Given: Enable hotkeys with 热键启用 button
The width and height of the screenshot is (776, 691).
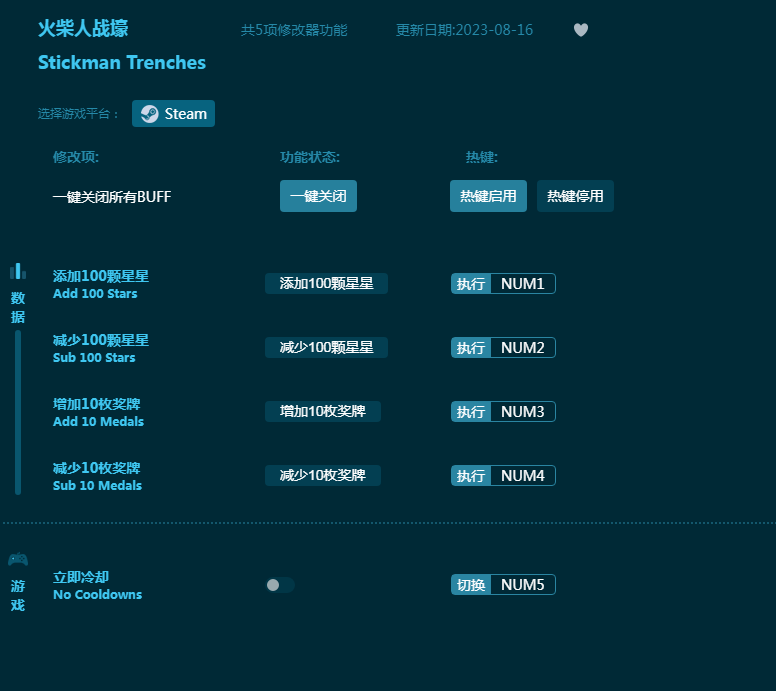Looking at the screenshot, I should tap(488, 196).
